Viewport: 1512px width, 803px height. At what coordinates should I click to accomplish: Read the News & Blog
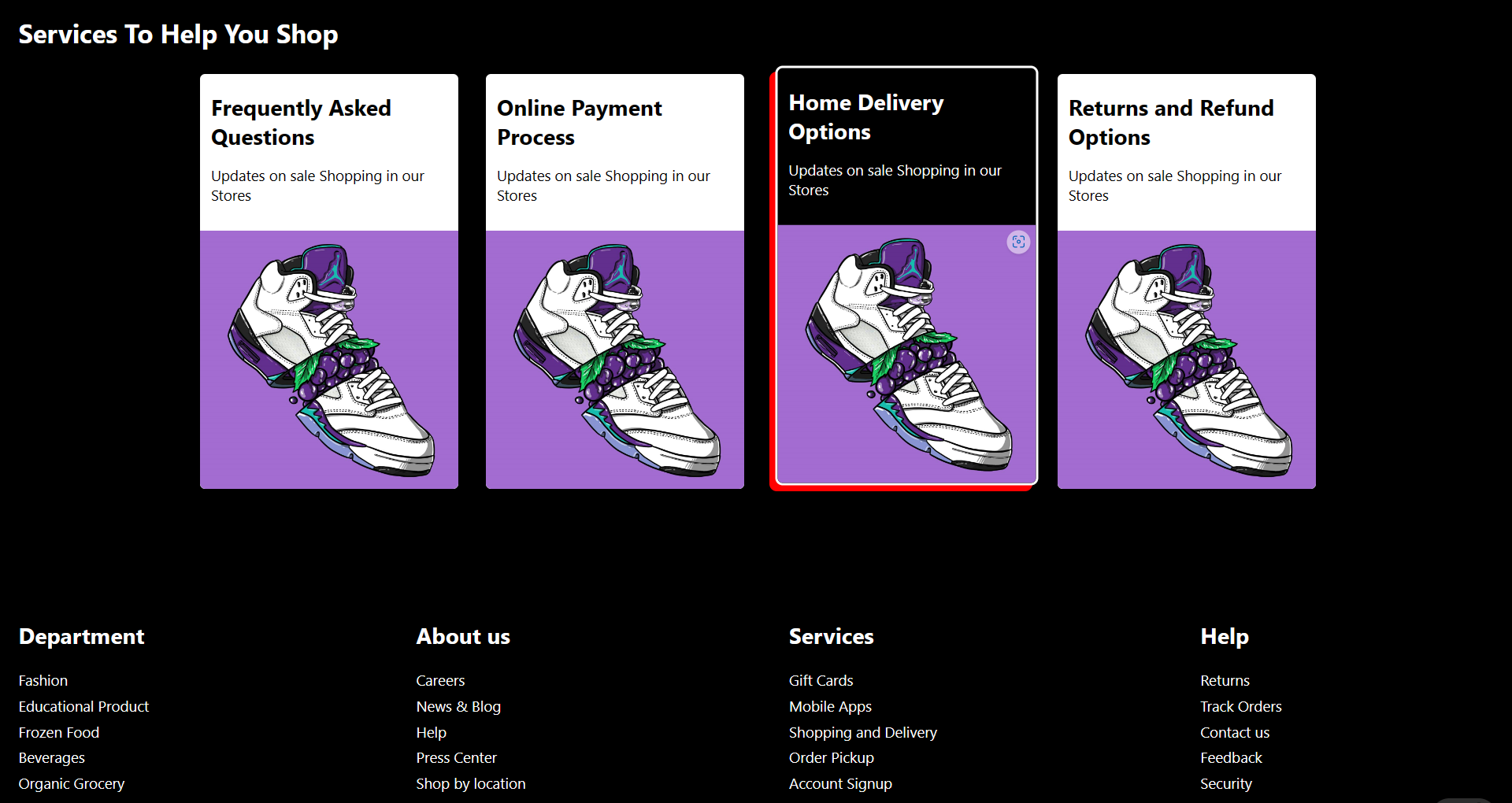tap(458, 706)
